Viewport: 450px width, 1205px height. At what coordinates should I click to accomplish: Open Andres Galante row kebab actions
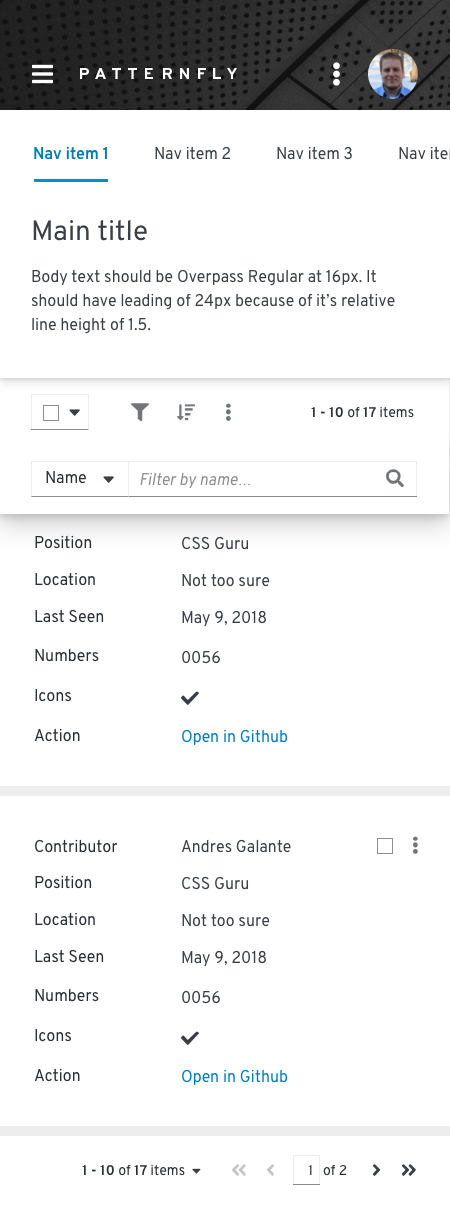415,846
